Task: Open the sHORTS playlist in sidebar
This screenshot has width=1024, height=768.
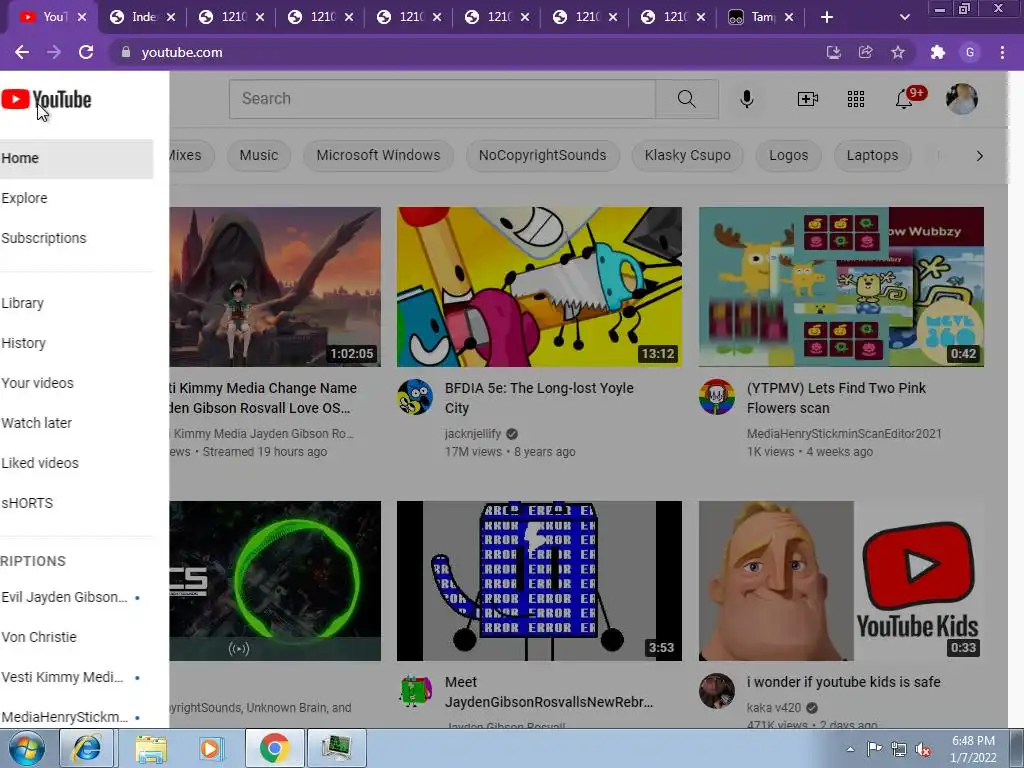Action: click(x=76, y=504)
